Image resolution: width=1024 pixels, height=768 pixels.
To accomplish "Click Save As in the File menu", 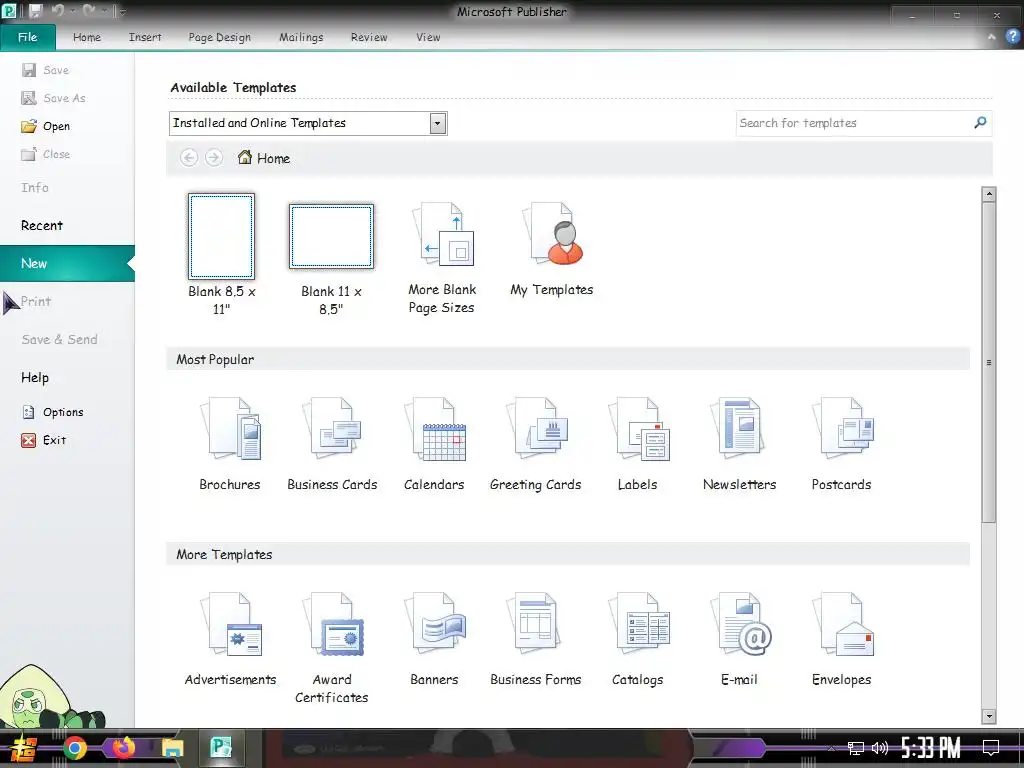I will 54,98.
